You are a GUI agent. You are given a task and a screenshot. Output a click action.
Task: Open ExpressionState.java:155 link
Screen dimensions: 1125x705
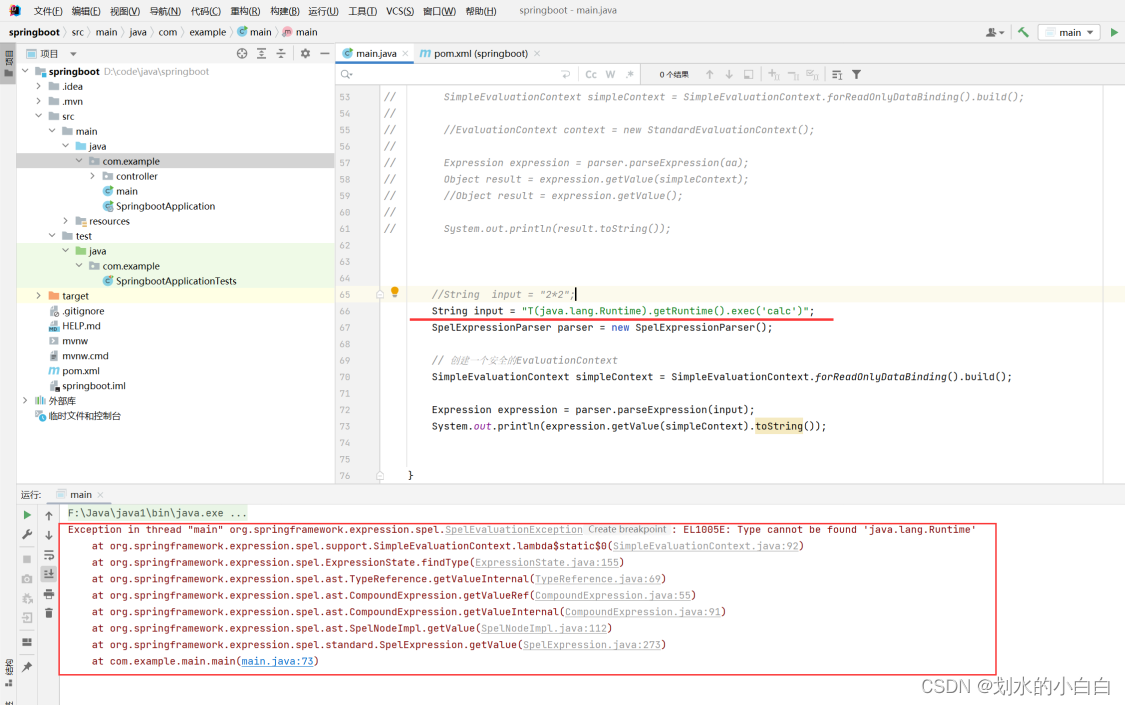547,562
